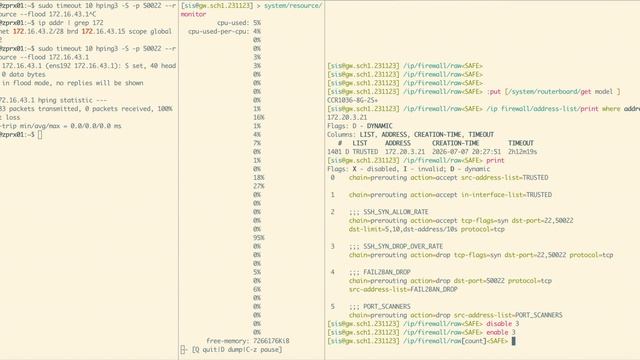Image resolution: width=640 pixels, height=360 pixels.
Task: Click the '[Q quit|D dump|C-z pause]' hint bar
Action: coord(237,349)
